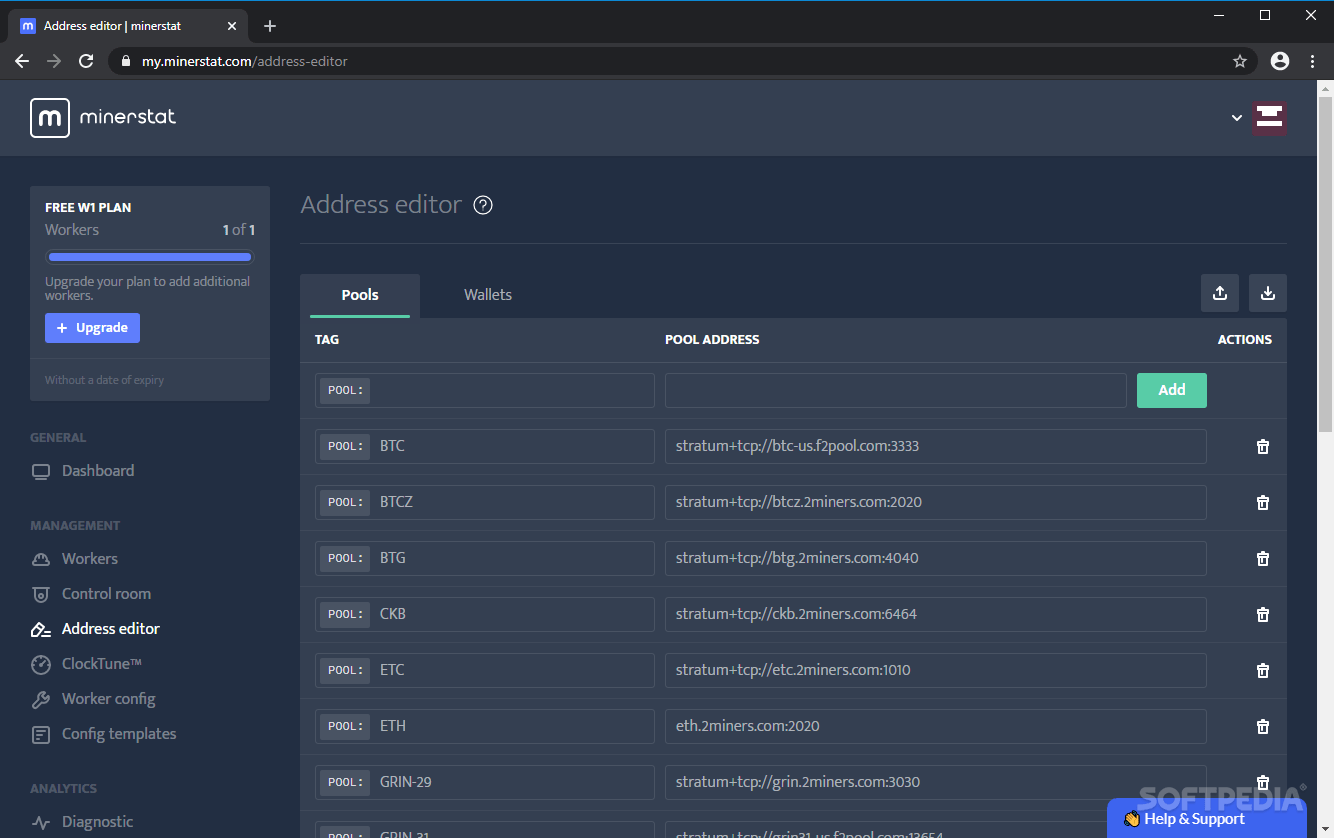Edit the ETC tag field

tap(485, 670)
